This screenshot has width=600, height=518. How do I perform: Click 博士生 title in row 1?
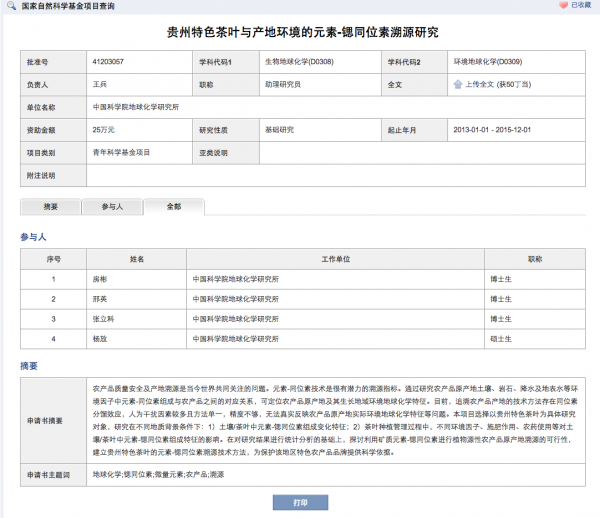coord(501,279)
